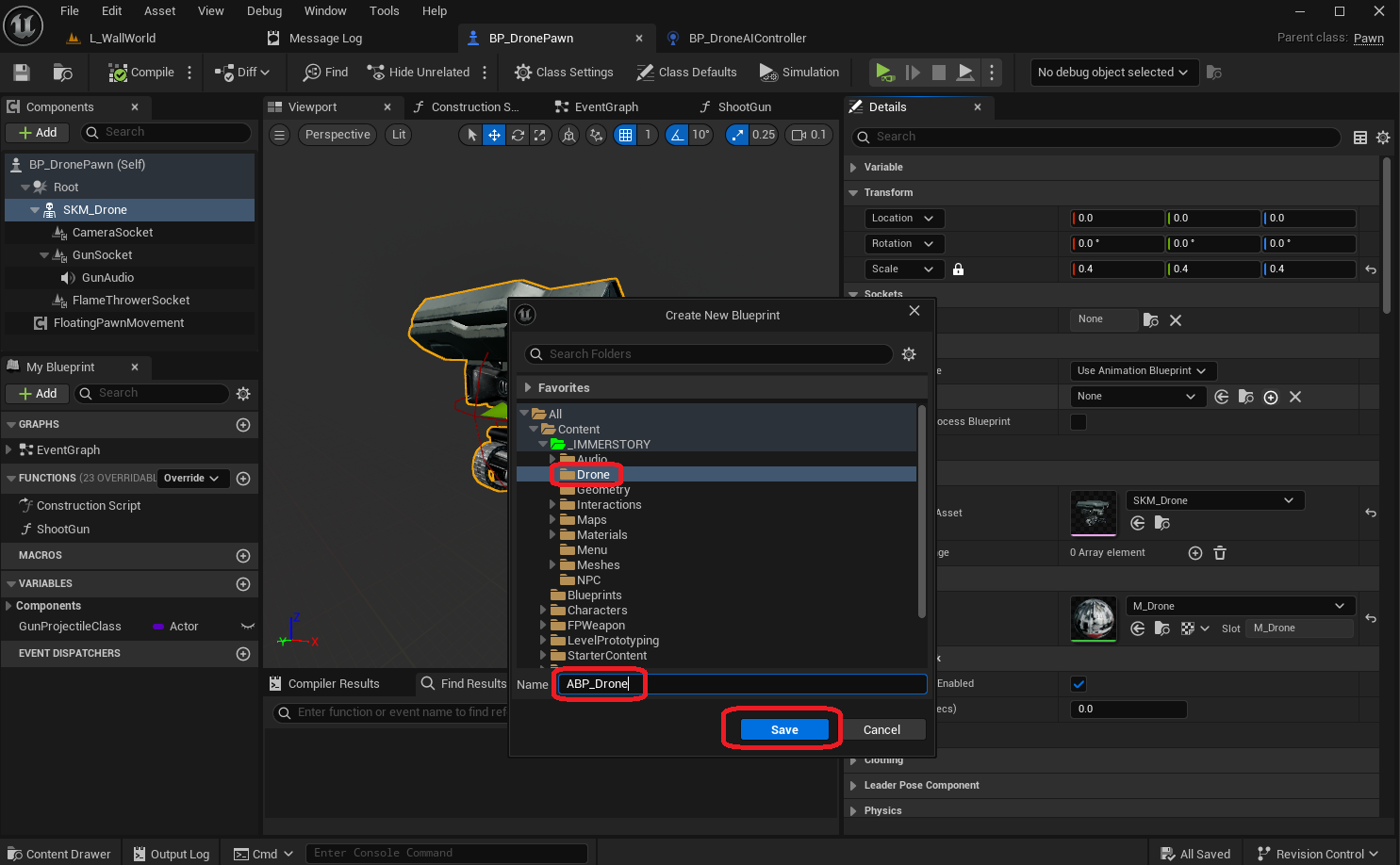The image size is (1400, 865).
Task: Toggle scale snapping in viewport
Action: click(x=737, y=135)
